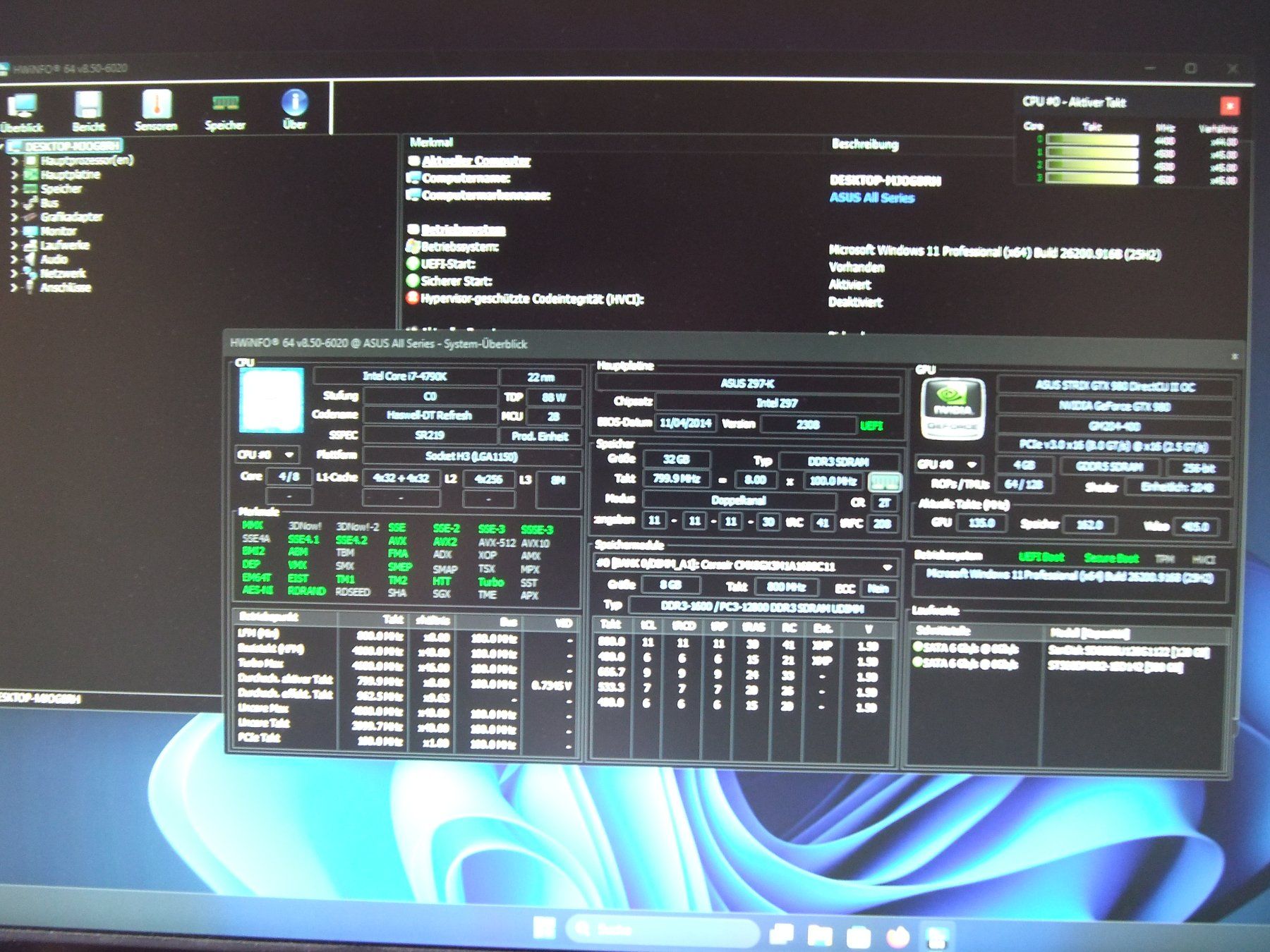Click the Intel CPU logo image

pos(272,400)
